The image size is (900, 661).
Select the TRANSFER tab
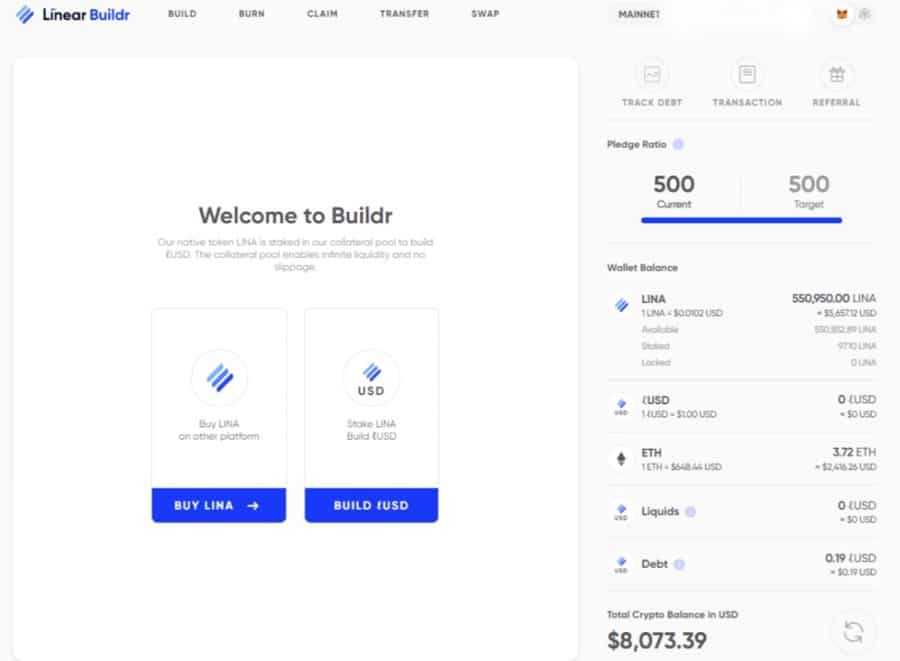[x=404, y=15]
